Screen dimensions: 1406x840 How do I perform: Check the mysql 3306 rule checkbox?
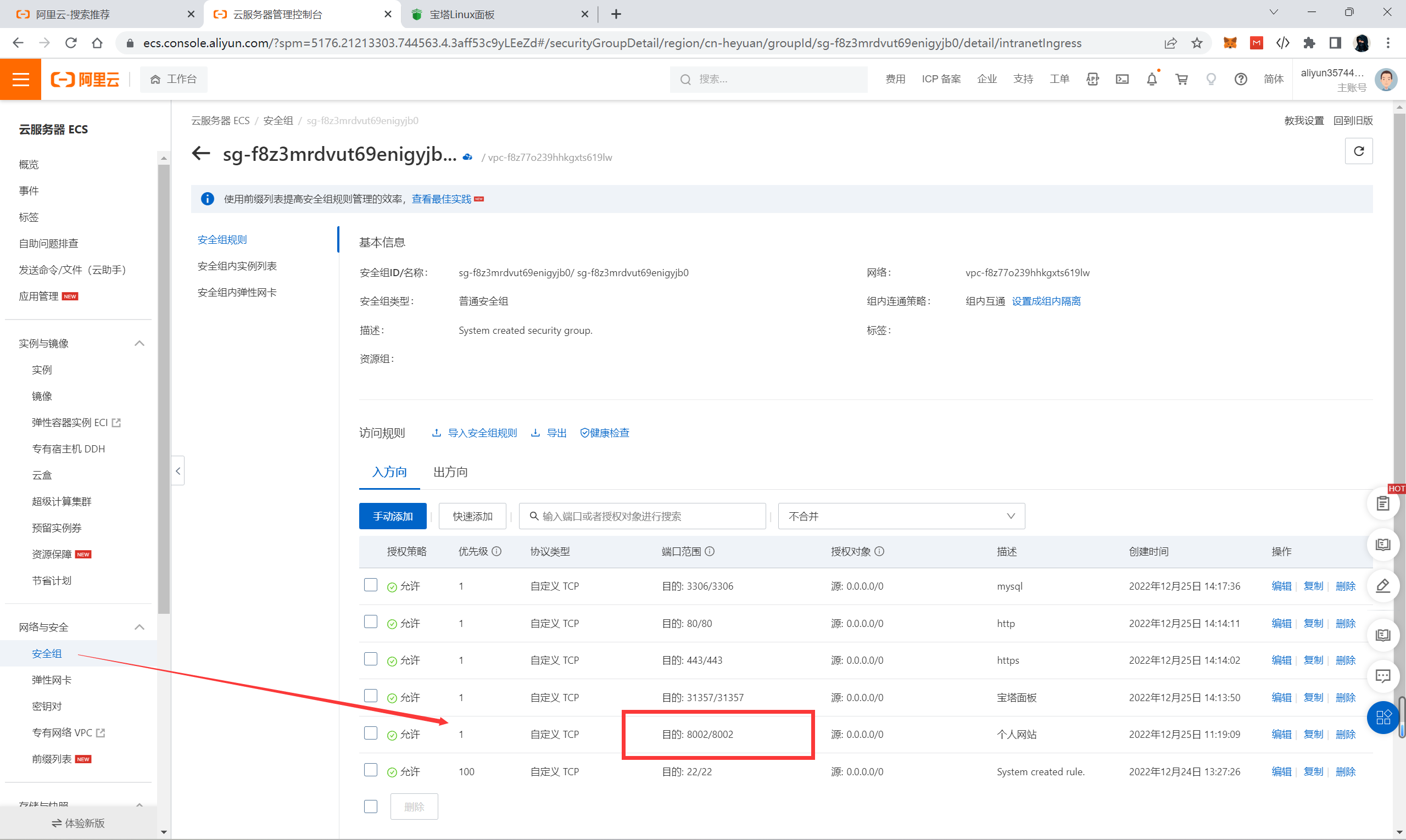(x=370, y=585)
